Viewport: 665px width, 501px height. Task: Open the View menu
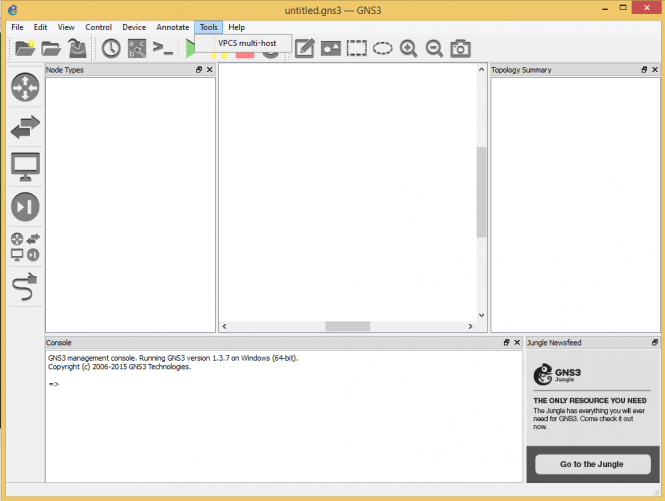point(66,27)
